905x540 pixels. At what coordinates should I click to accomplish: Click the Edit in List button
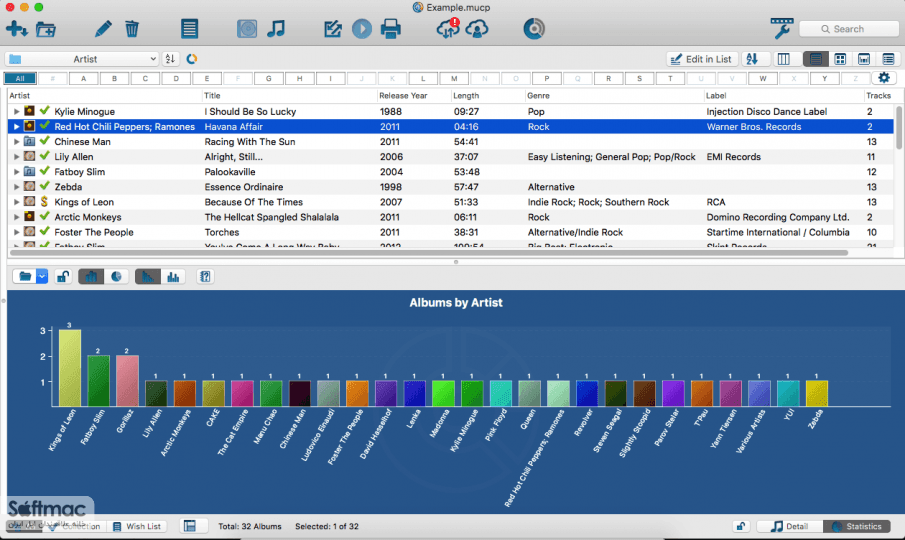click(x=702, y=59)
